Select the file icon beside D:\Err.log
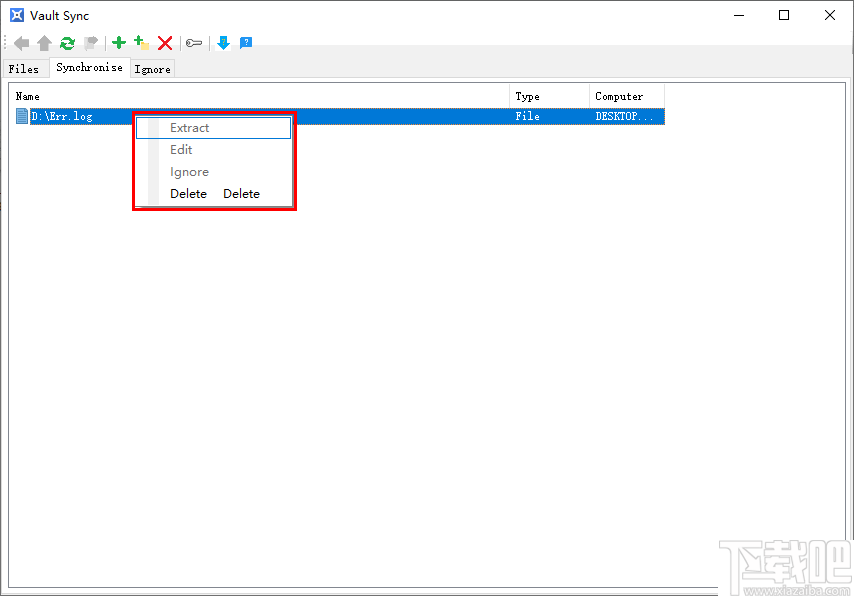The image size is (854, 596). (22, 116)
